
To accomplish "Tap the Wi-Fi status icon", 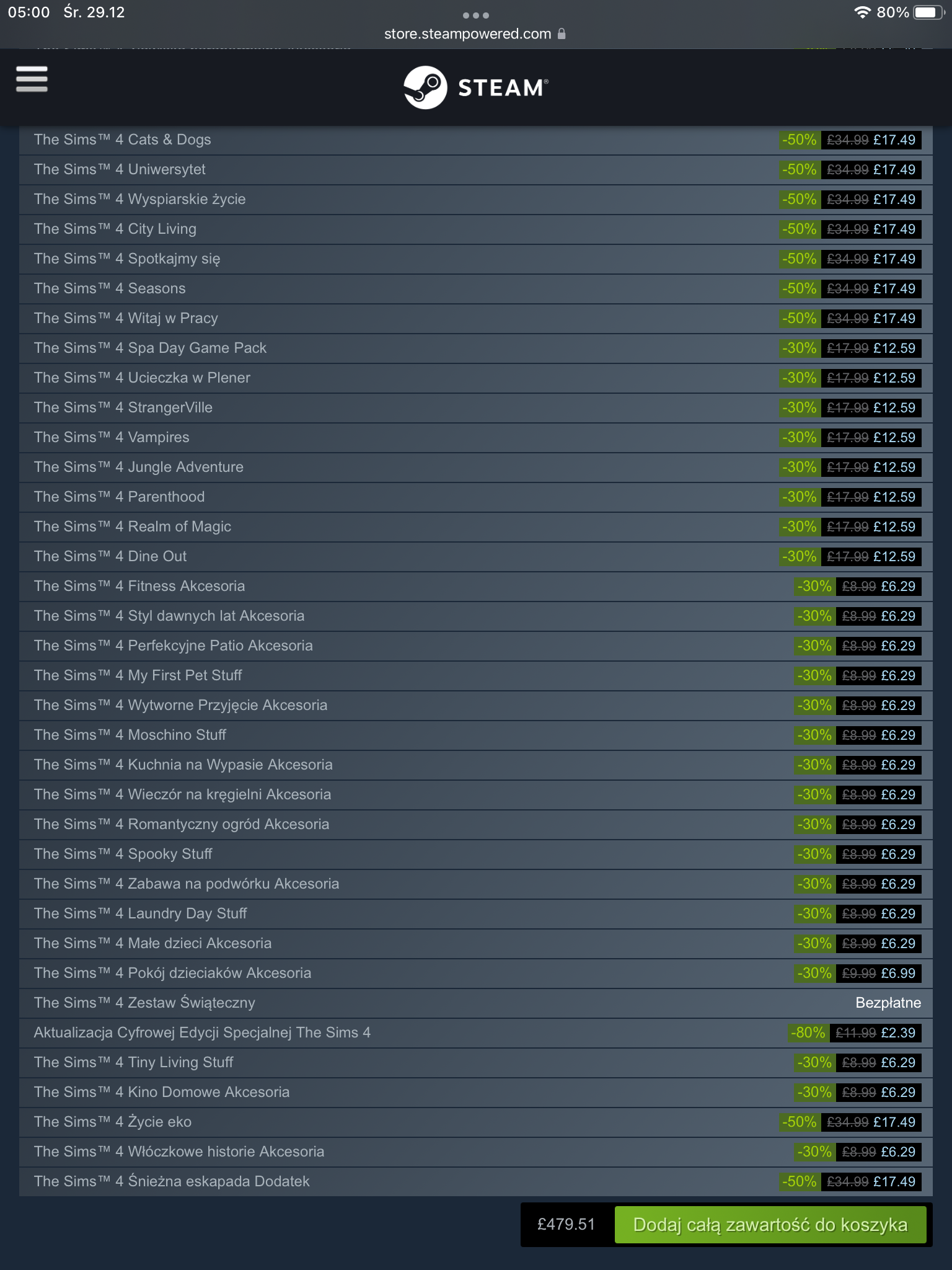I will (x=862, y=12).
